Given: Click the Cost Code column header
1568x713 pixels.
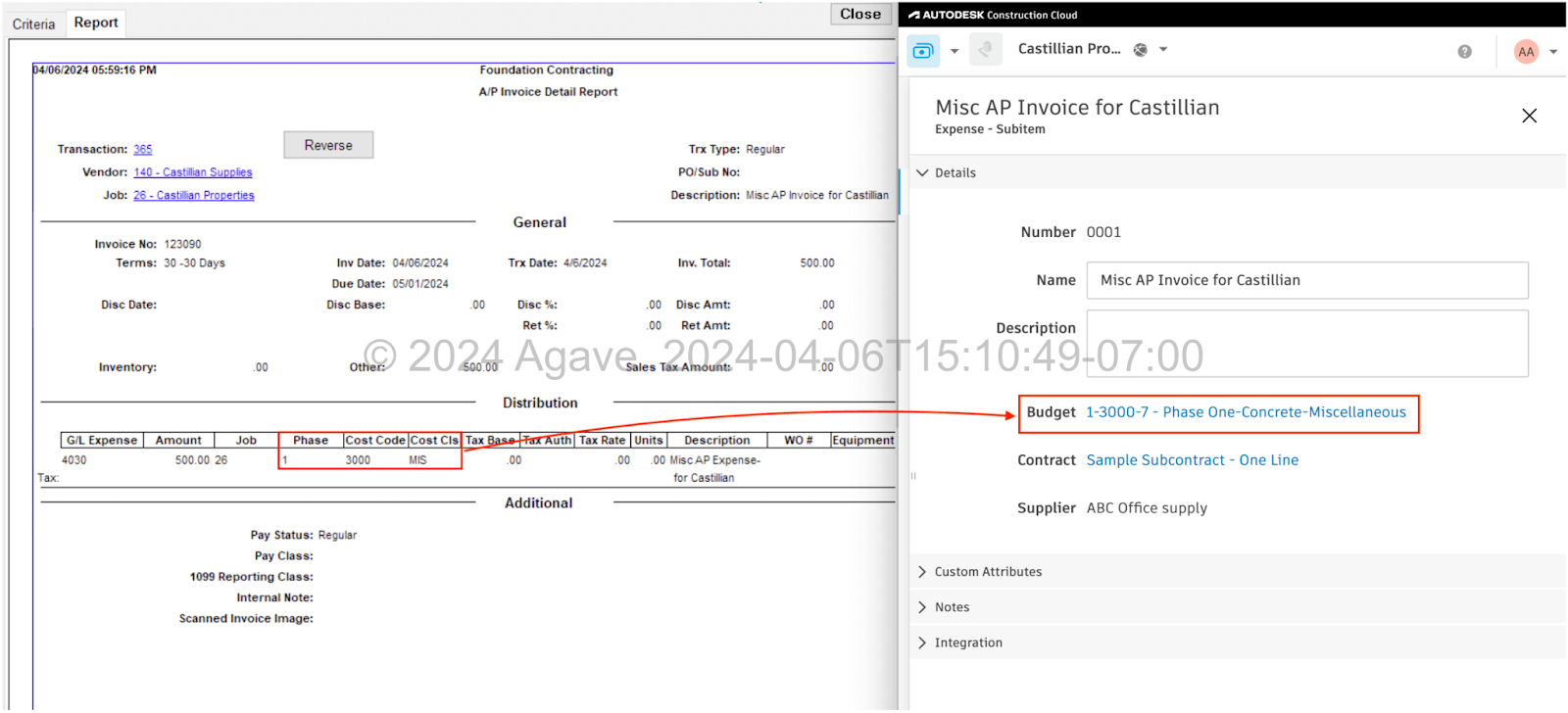Looking at the screenshot, I should pos(375,441).
